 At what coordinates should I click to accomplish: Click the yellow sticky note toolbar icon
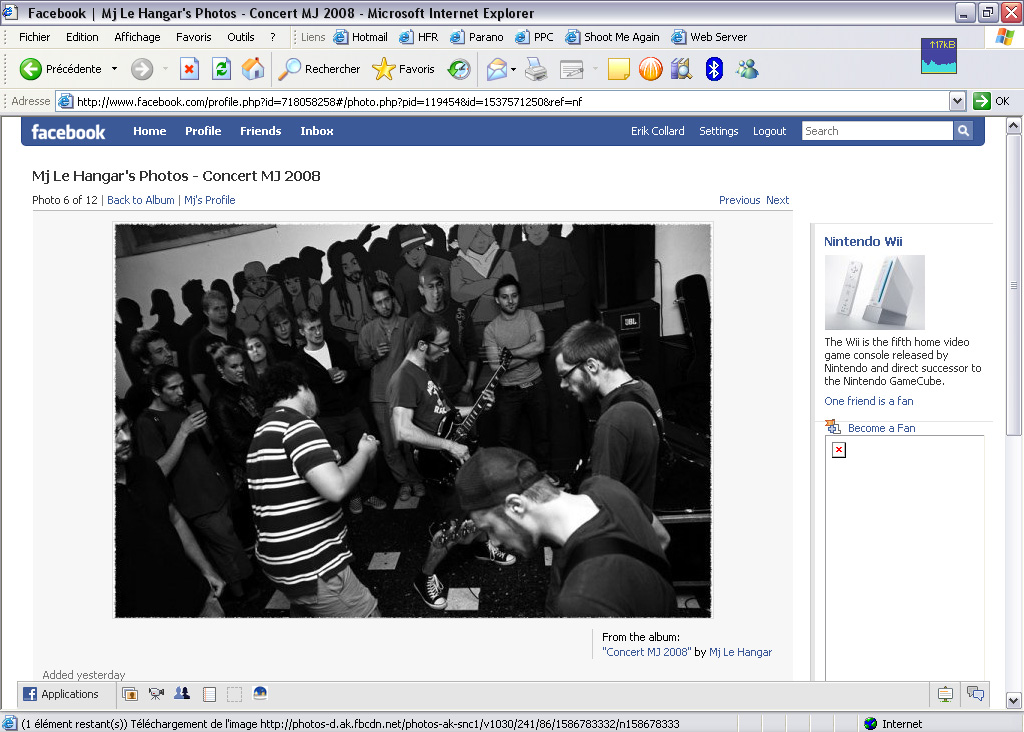[618, 69]
